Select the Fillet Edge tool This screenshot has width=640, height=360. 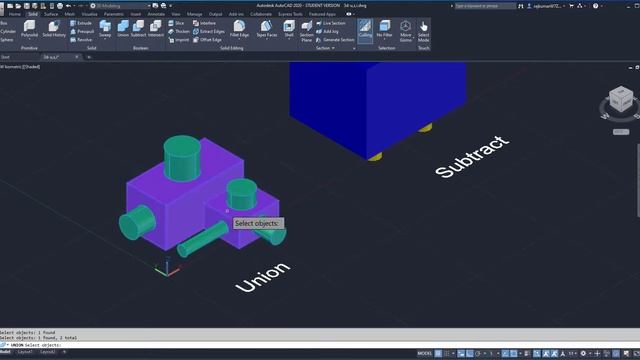(239, 29)
